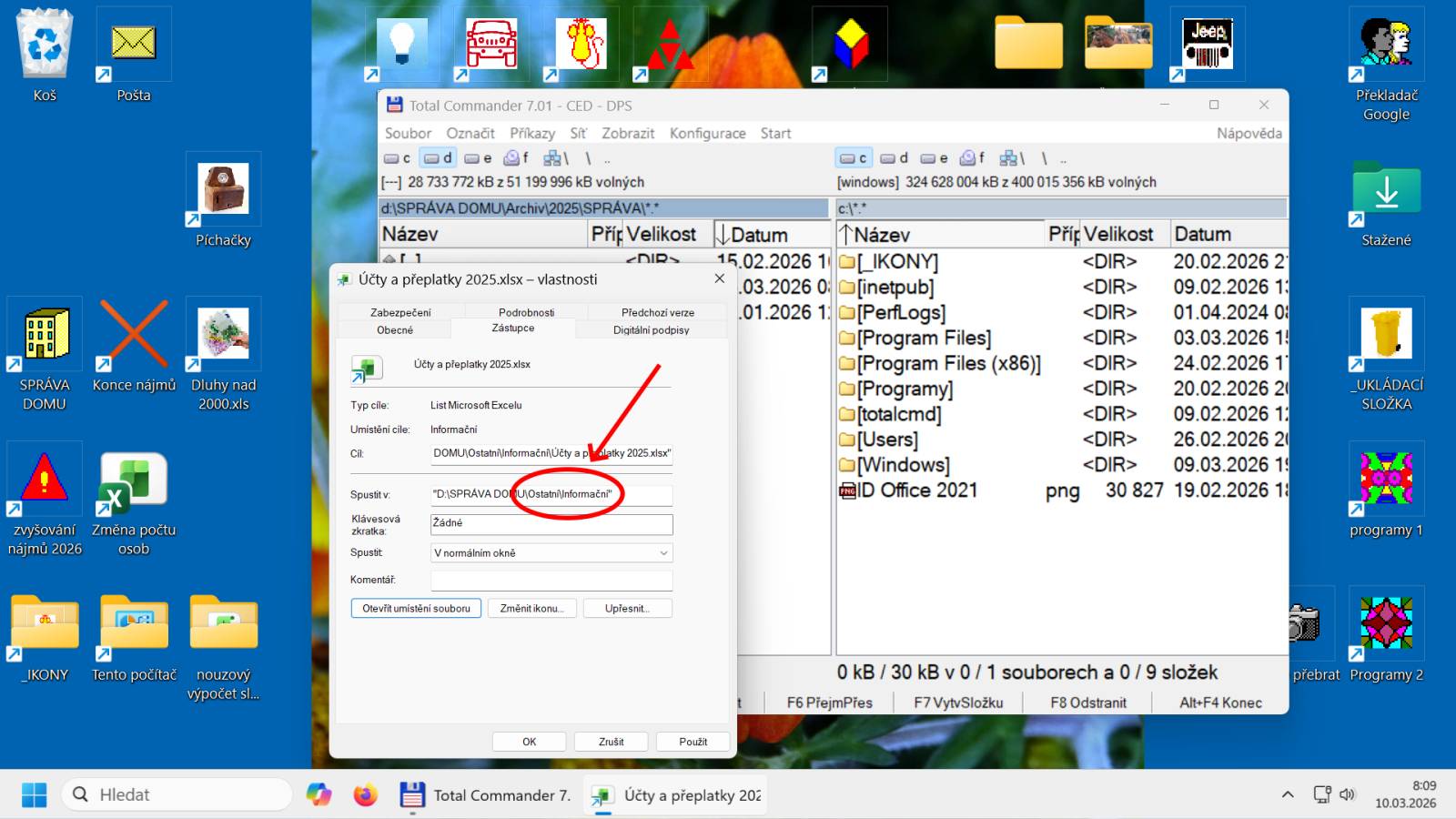Click the Otevřít umístění souboru button
The width and height of the screenshot is (1456, 819).
click(x=416, y=609)
